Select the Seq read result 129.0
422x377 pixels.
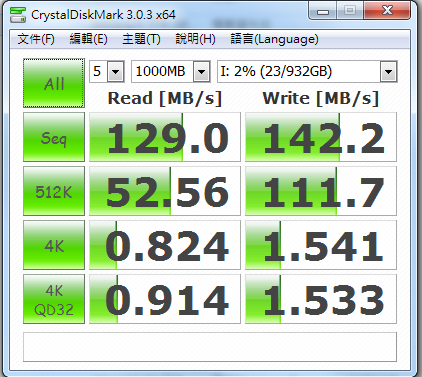pos(165,137)
